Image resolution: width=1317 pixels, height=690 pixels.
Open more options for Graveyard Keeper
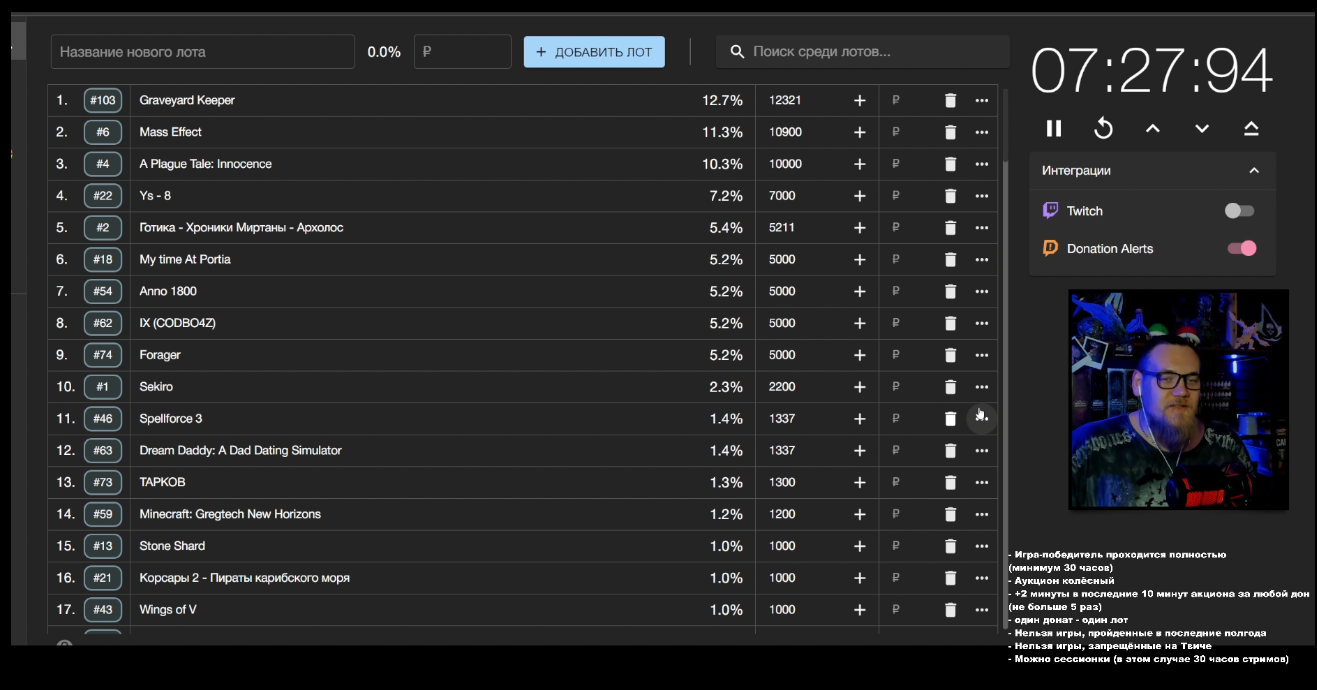[981, 100]
